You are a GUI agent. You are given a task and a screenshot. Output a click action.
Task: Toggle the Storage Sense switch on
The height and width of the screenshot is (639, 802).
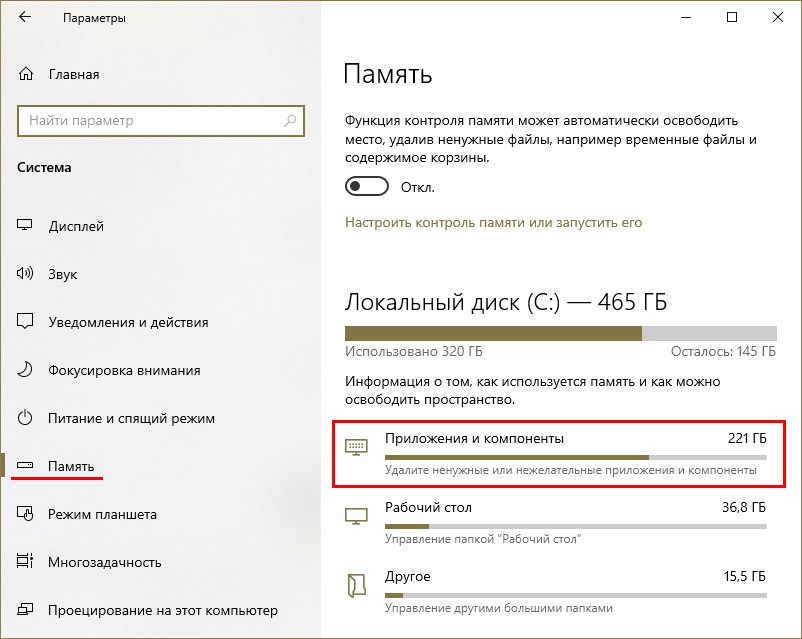coord(366,187)
